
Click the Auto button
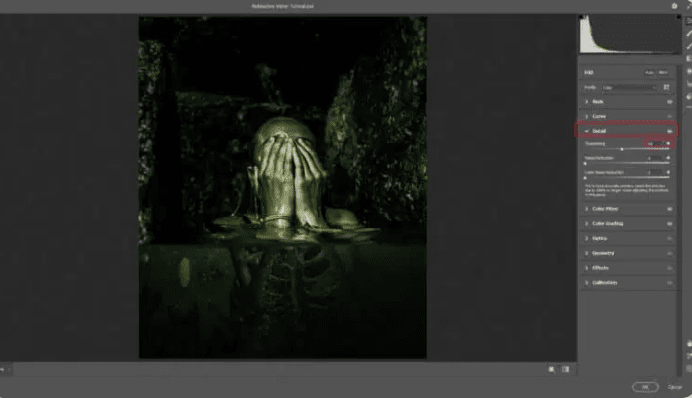[x=649, y=72]
